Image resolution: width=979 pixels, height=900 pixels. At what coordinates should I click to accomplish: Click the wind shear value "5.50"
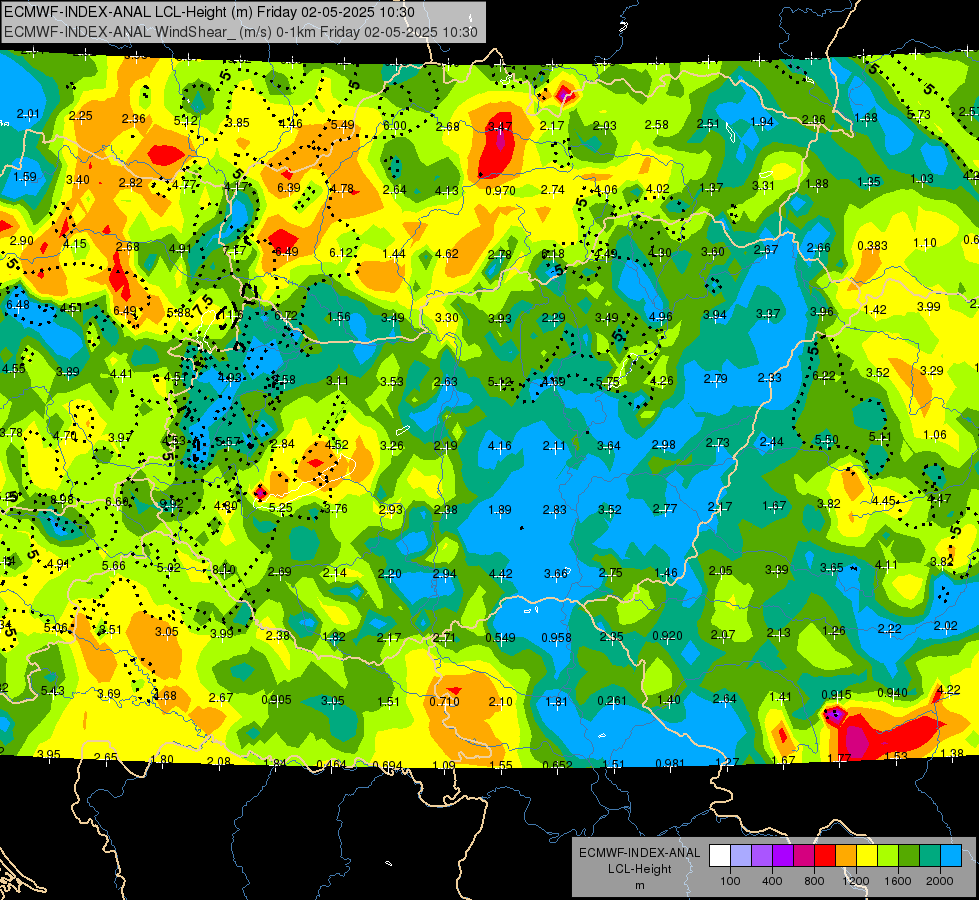click(826, 440)
